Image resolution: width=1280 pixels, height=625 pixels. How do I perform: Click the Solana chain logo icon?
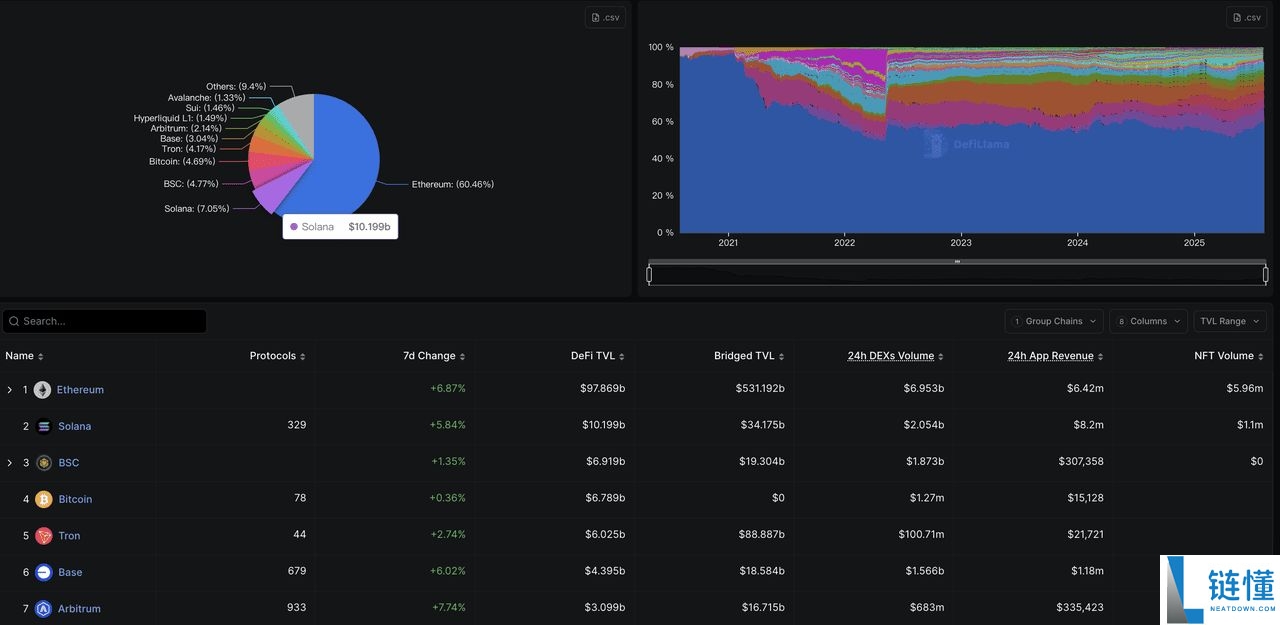pyautogui.click(x=43, y=426)
